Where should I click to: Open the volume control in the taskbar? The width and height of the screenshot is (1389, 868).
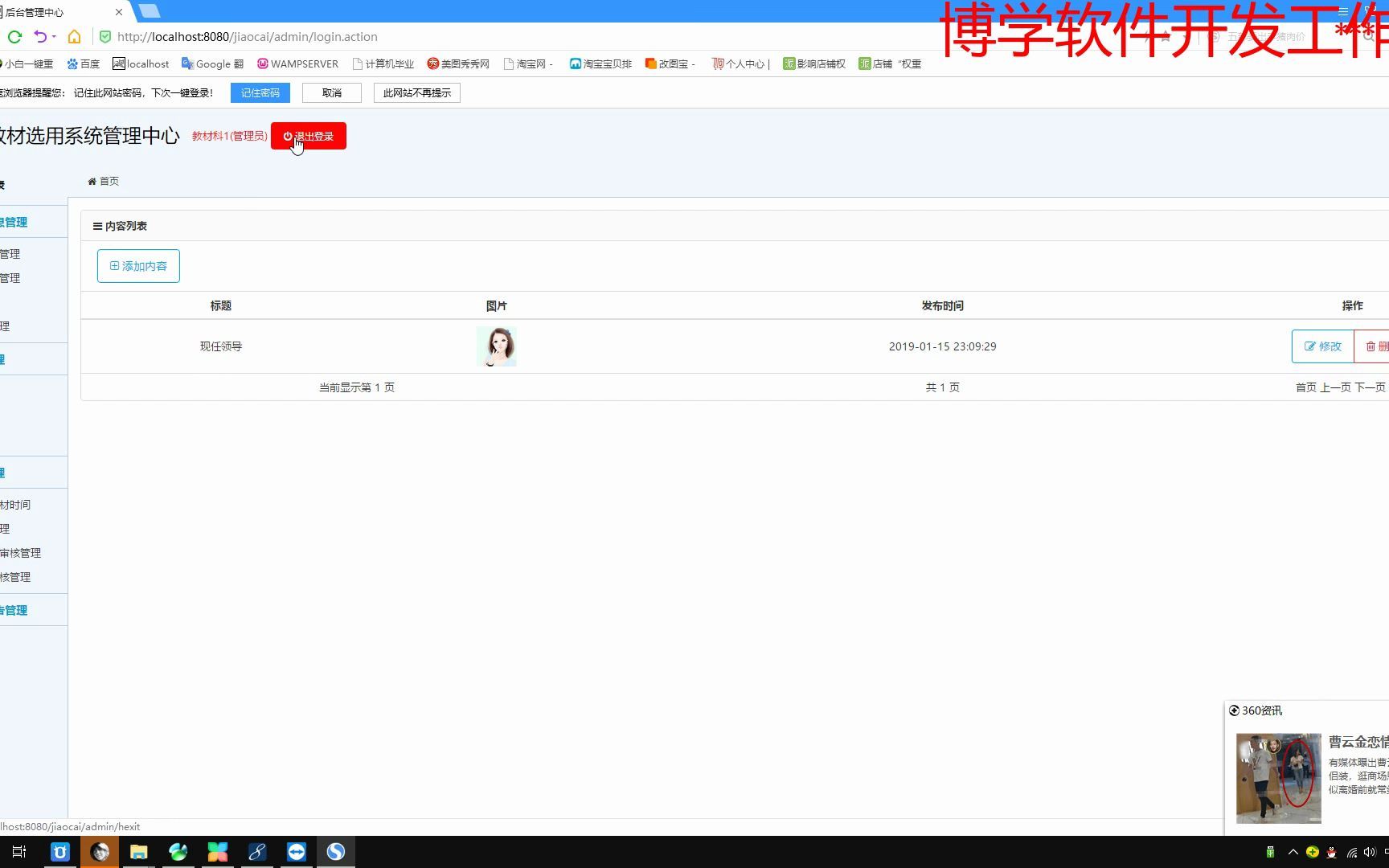coord(1370,852)
